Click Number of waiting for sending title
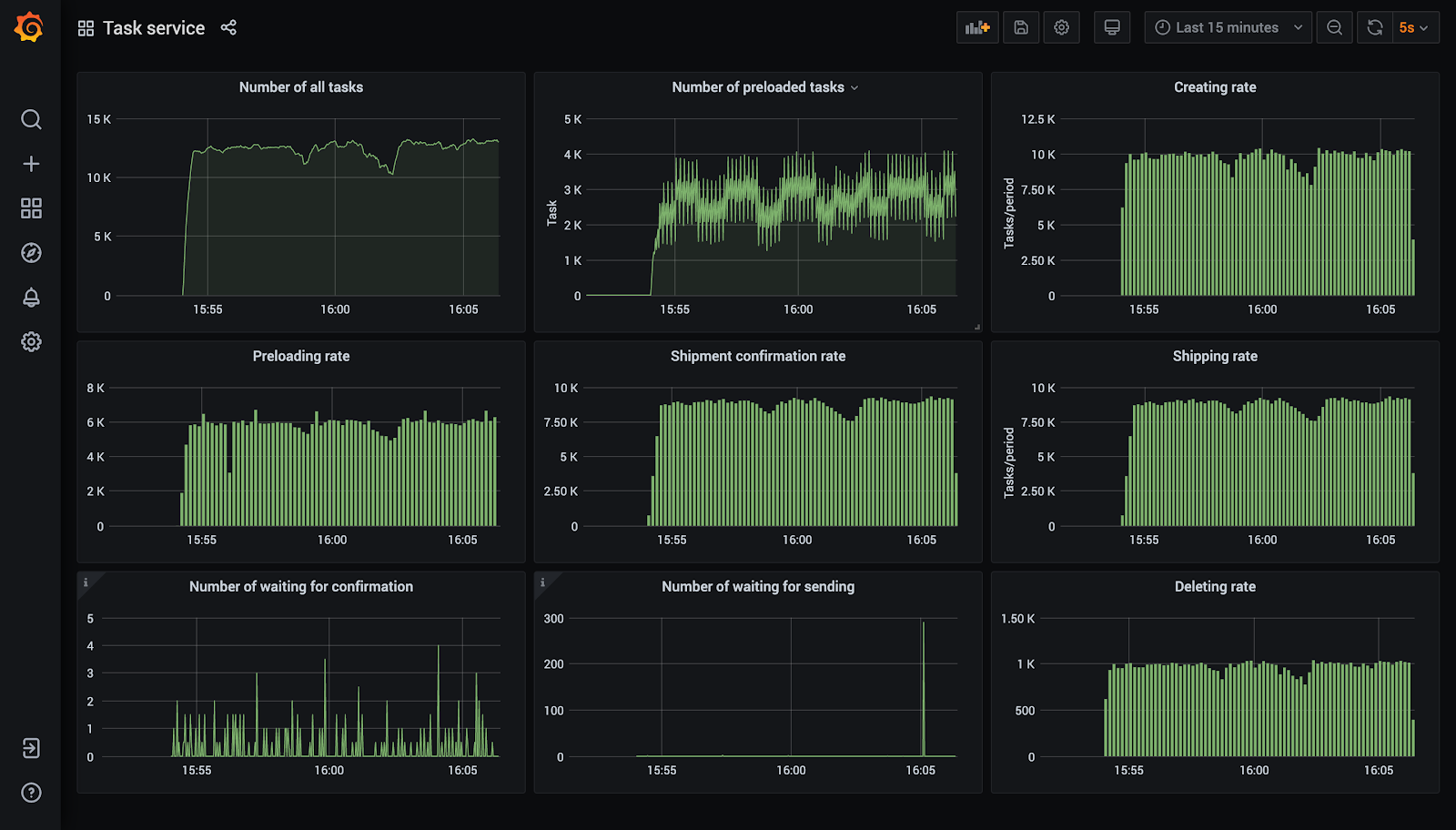The image size is (1456, 830). point(758,586)
